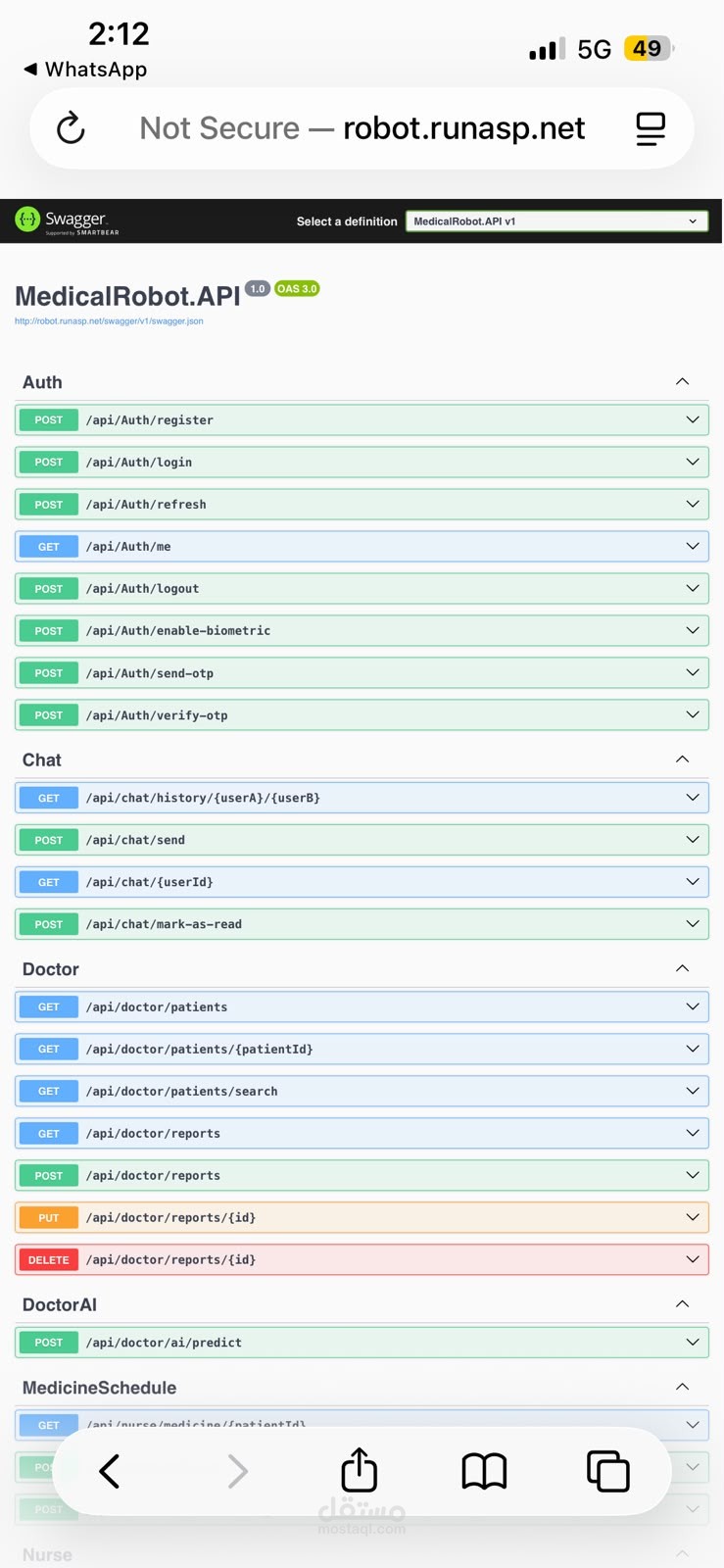Screen dimensions: 724x1568
Task: Tap the browser forward arrow
Action: (x=237, y=1471)
